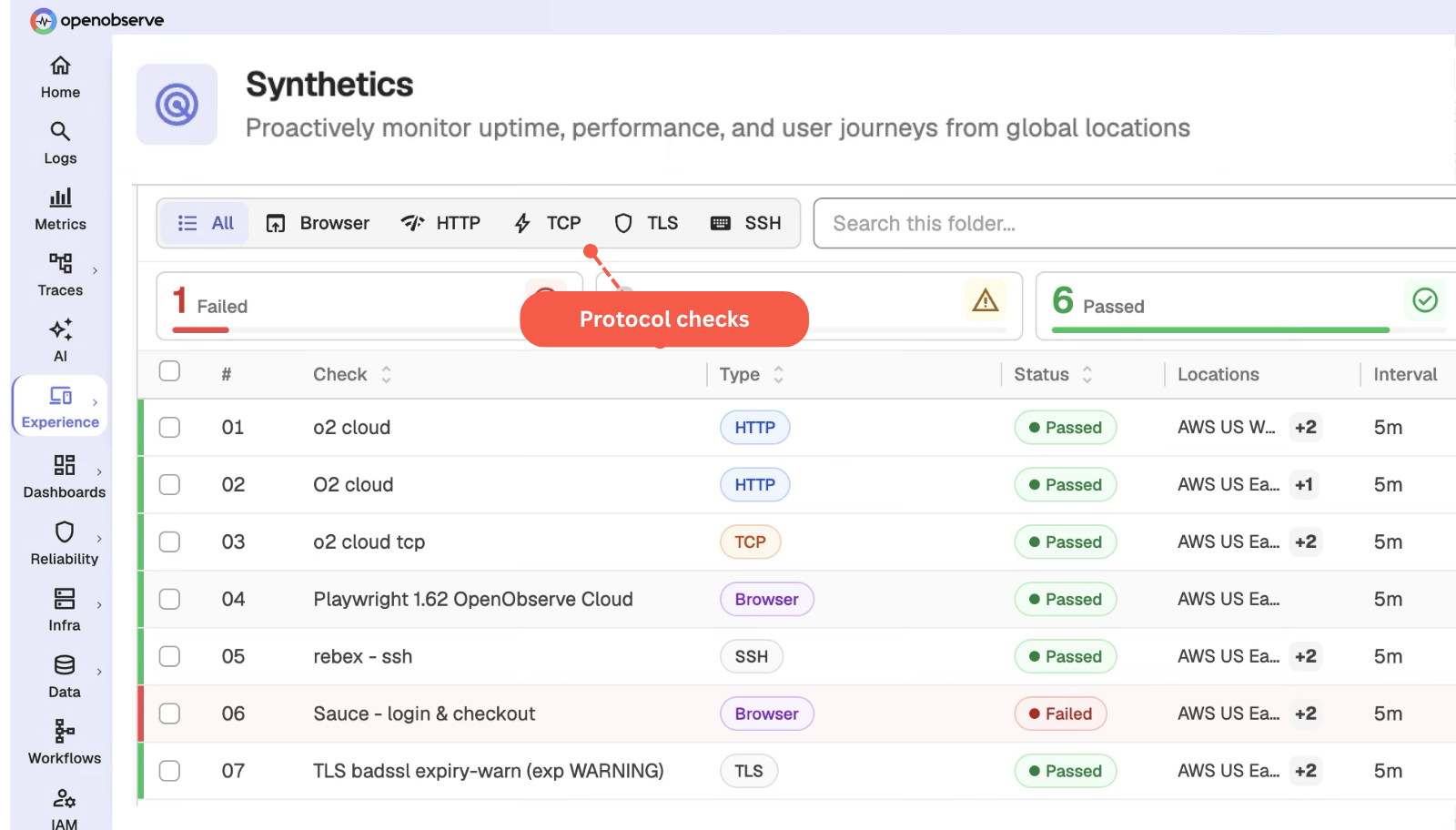Open Metrics bar chart icon
The width and height of the screenshot is (1456, 830).
point(60,197)
